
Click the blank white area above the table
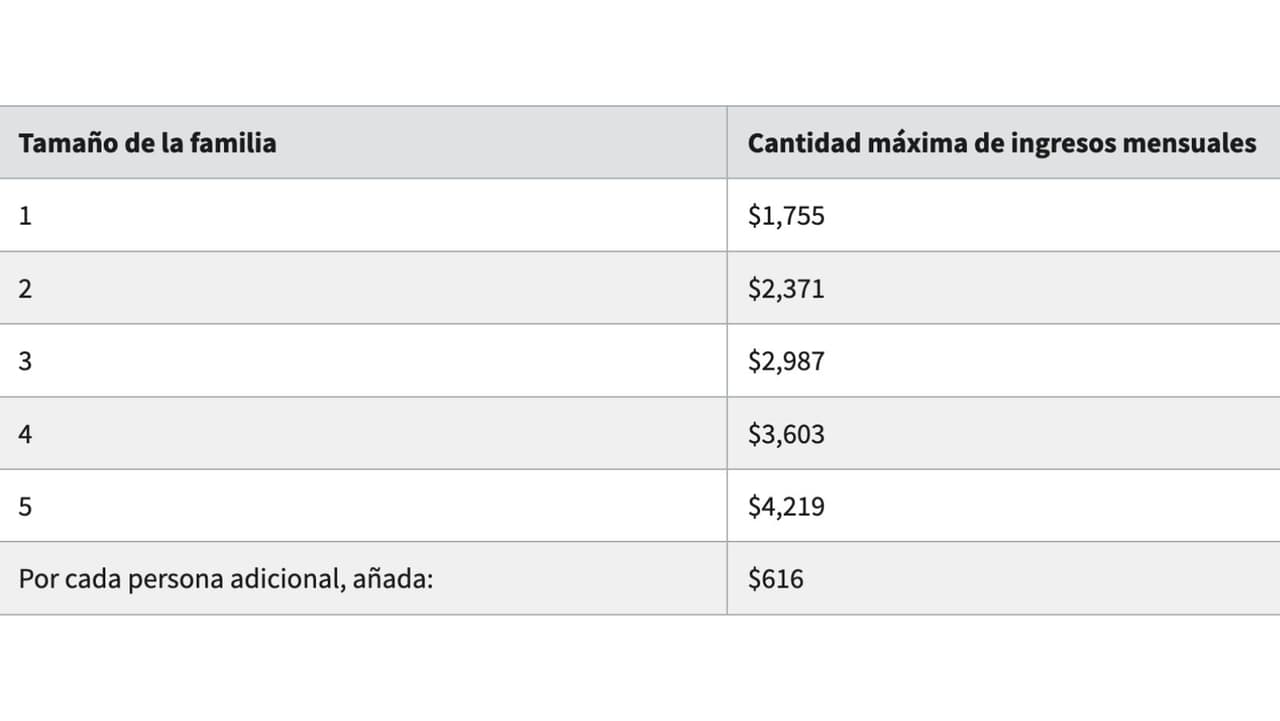640,50
